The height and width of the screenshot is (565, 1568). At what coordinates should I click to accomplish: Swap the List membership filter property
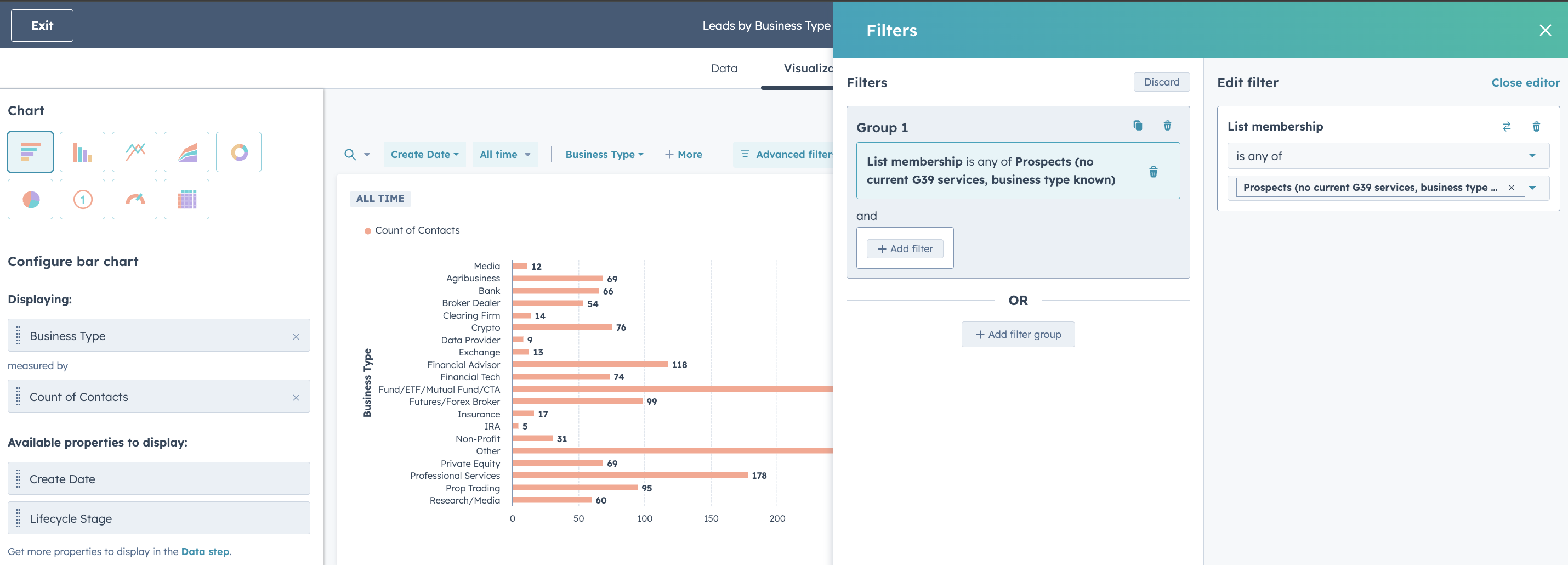[x=1507, y=127]
